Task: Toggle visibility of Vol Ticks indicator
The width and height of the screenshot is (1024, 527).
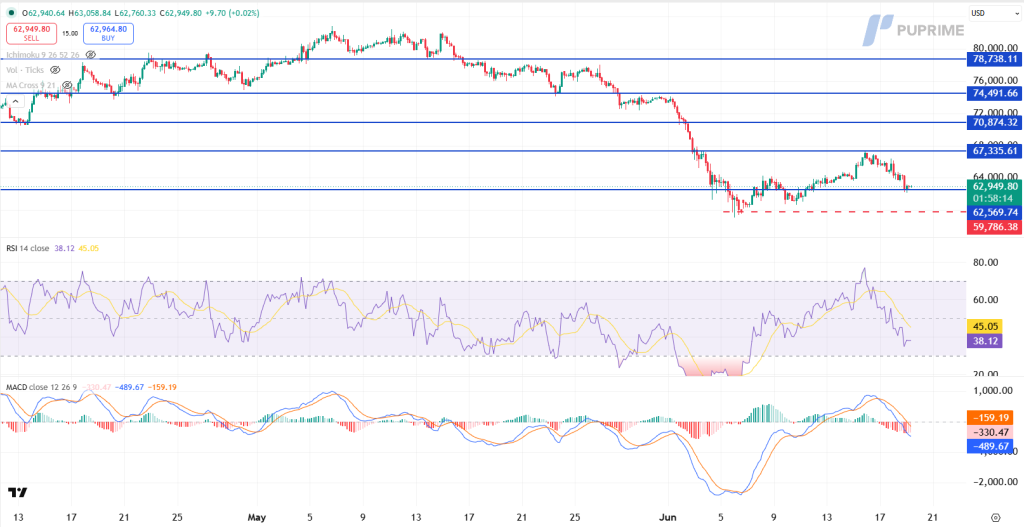Action: 56,69
